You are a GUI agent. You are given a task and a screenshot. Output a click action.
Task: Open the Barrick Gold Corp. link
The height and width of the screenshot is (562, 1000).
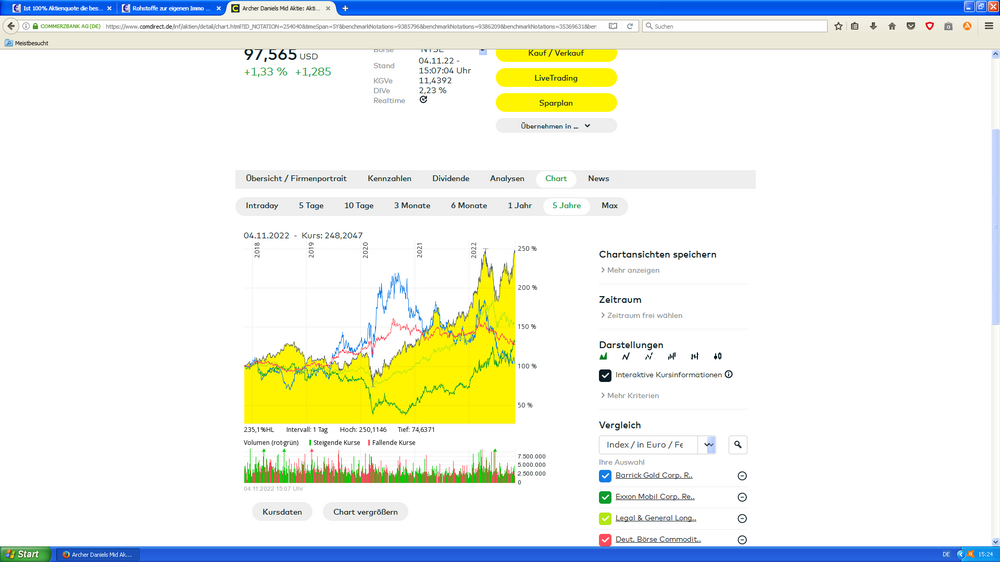point(654,475)
